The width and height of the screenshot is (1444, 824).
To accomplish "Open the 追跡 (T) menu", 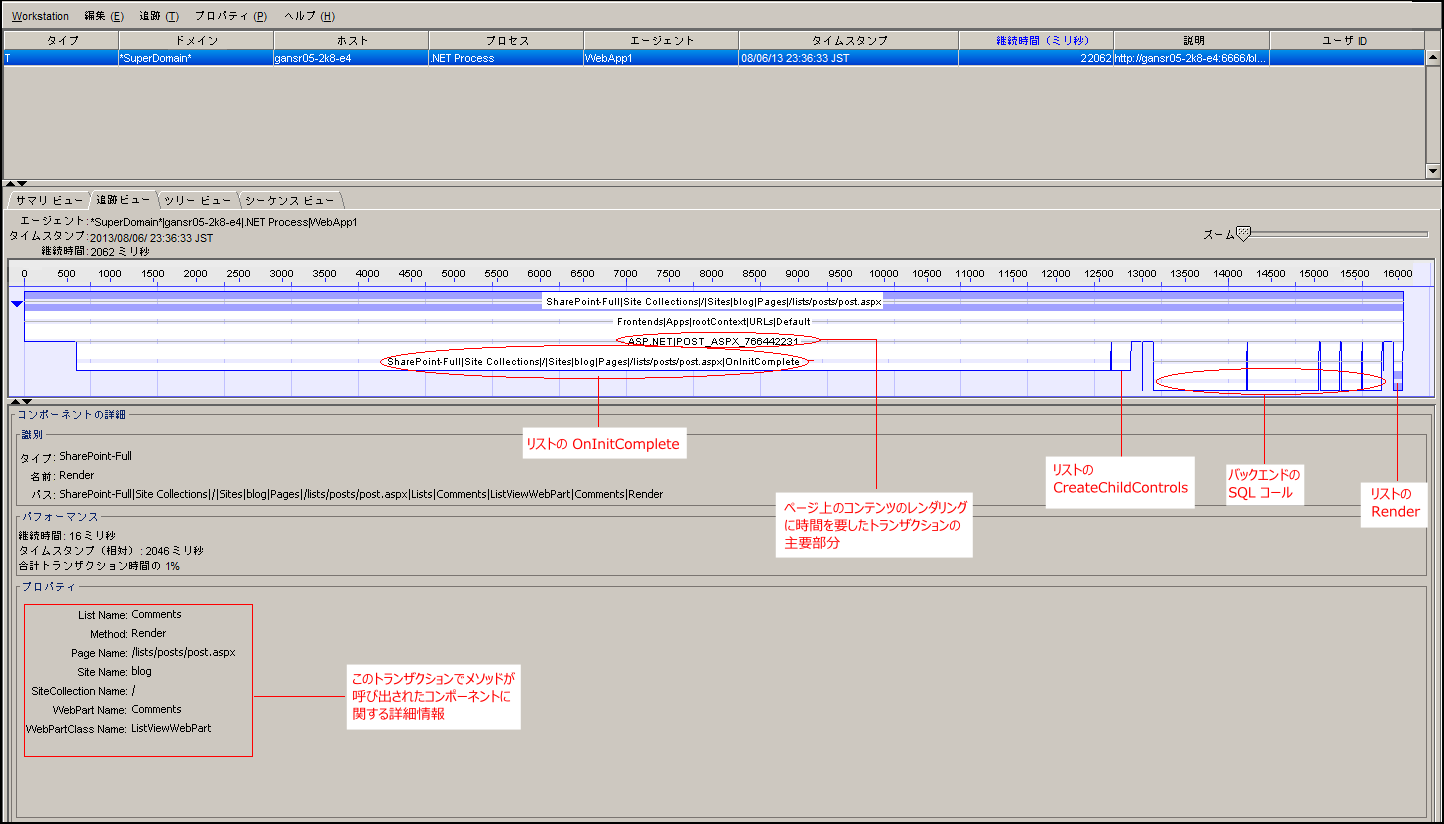I will click(159, 16).
